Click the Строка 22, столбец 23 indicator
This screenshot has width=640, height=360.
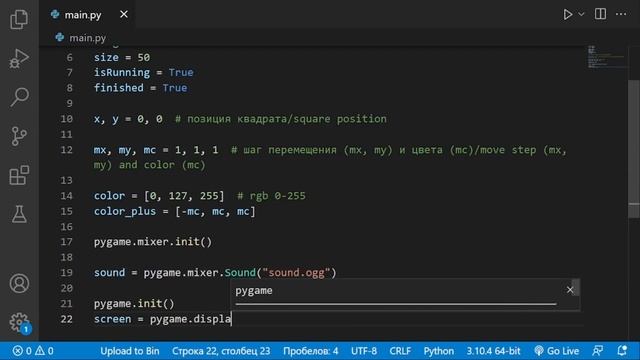click(221, 351)
